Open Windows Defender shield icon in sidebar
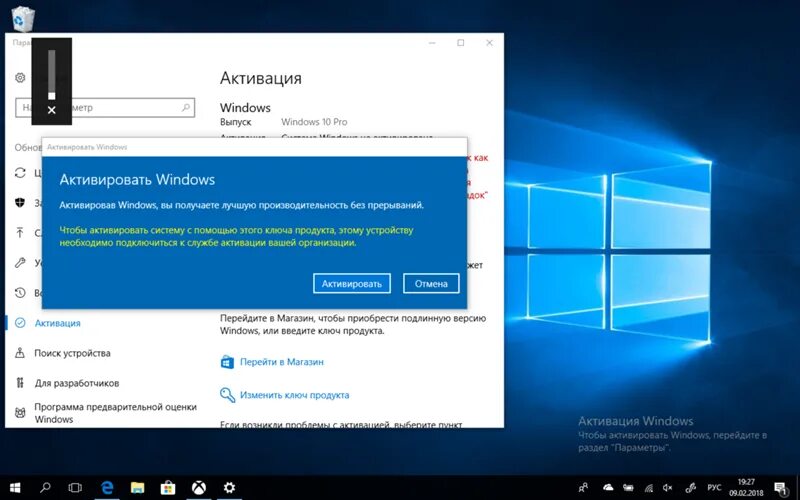This screenshot has width=800, height=500. point(20,203)
